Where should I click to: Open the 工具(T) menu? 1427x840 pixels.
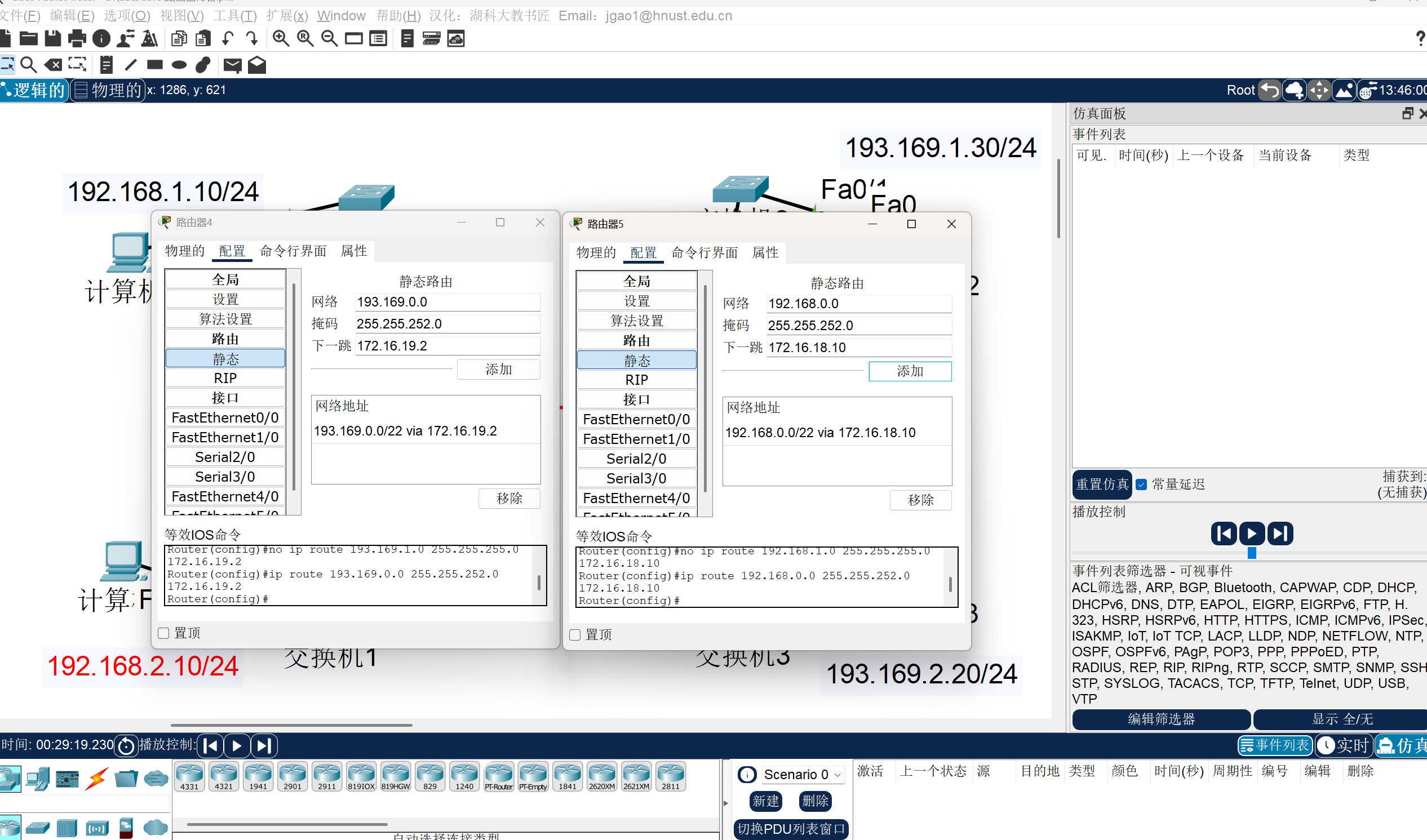pyautogui.click(x=234, y=15)
